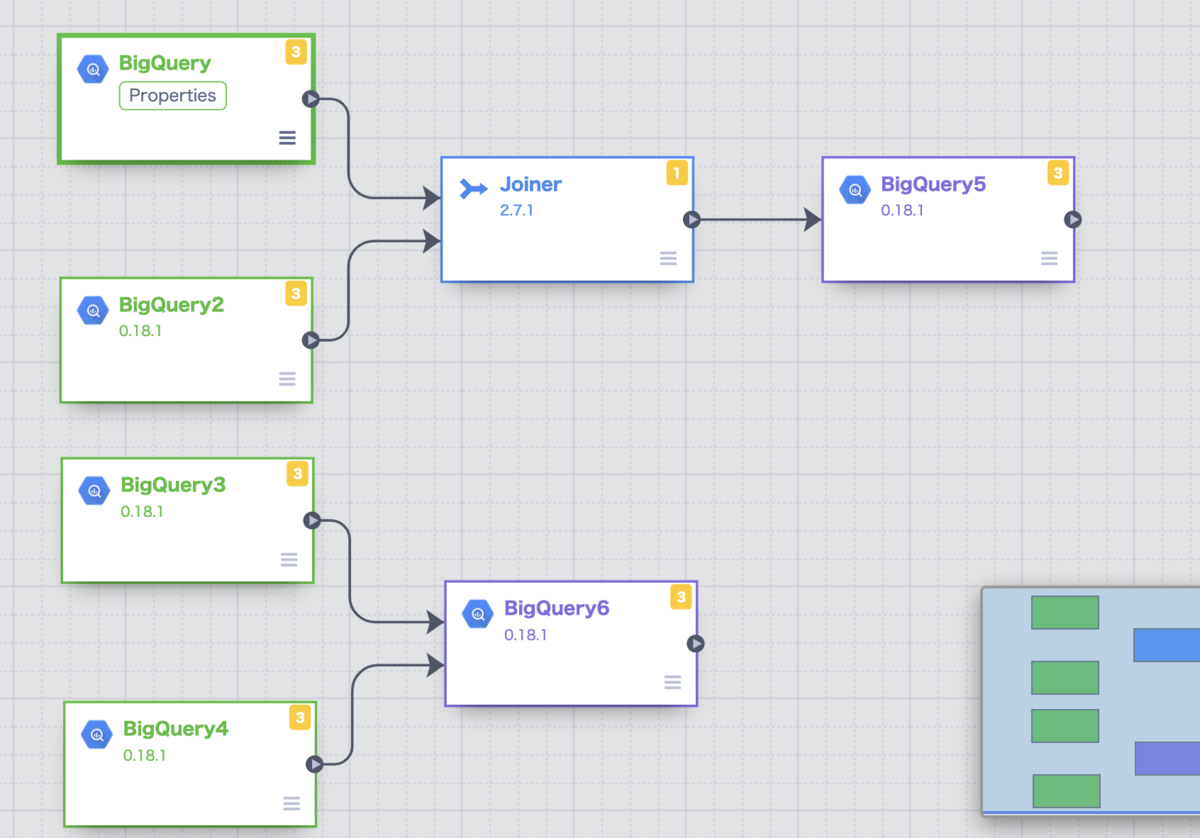This screenshot has height=838, width=1200.
Task: Open the hamburger menu on BigQuery5 node
Action: point(1049,258)
